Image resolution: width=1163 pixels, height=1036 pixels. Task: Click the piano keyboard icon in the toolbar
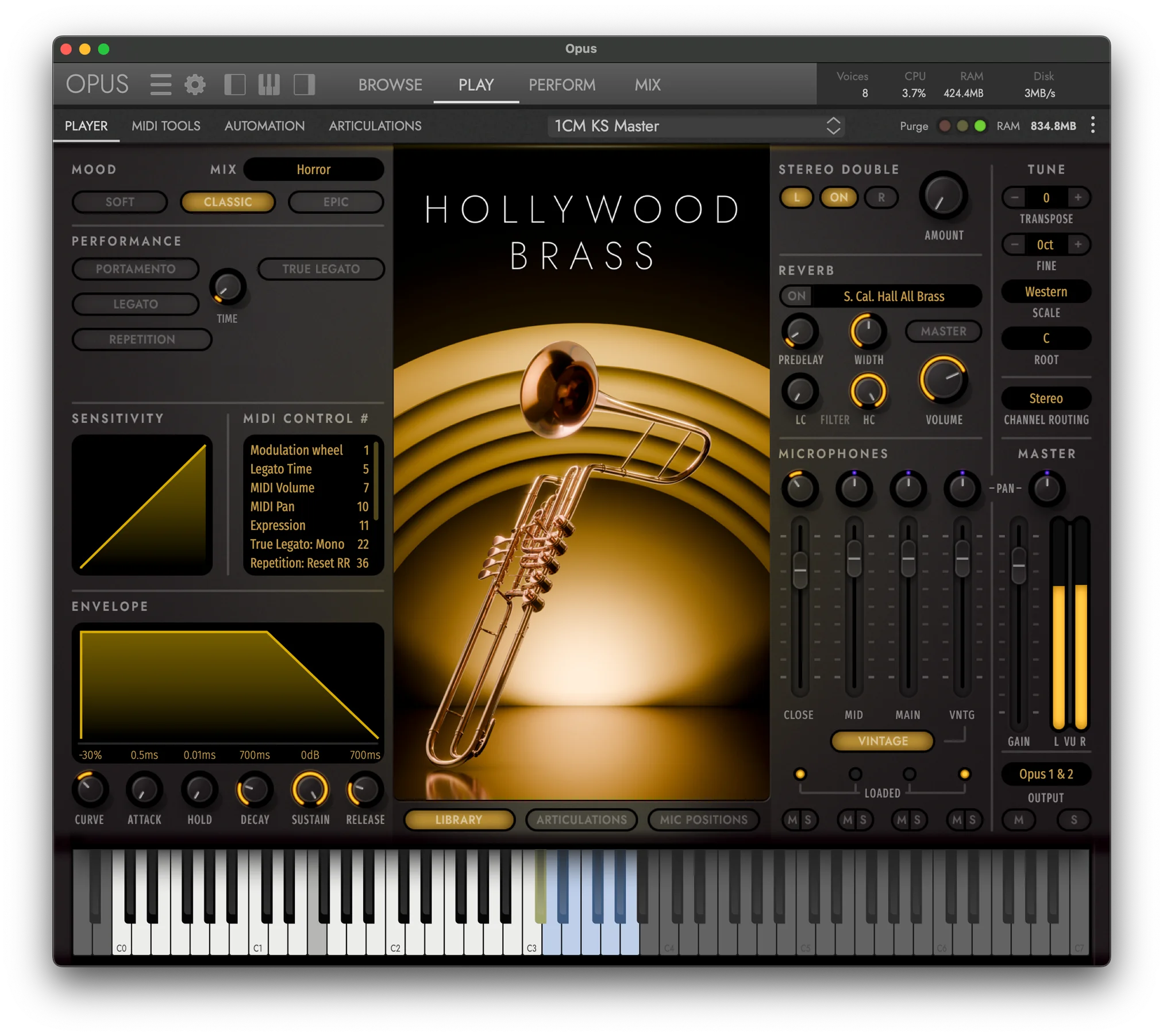(269, 84)
